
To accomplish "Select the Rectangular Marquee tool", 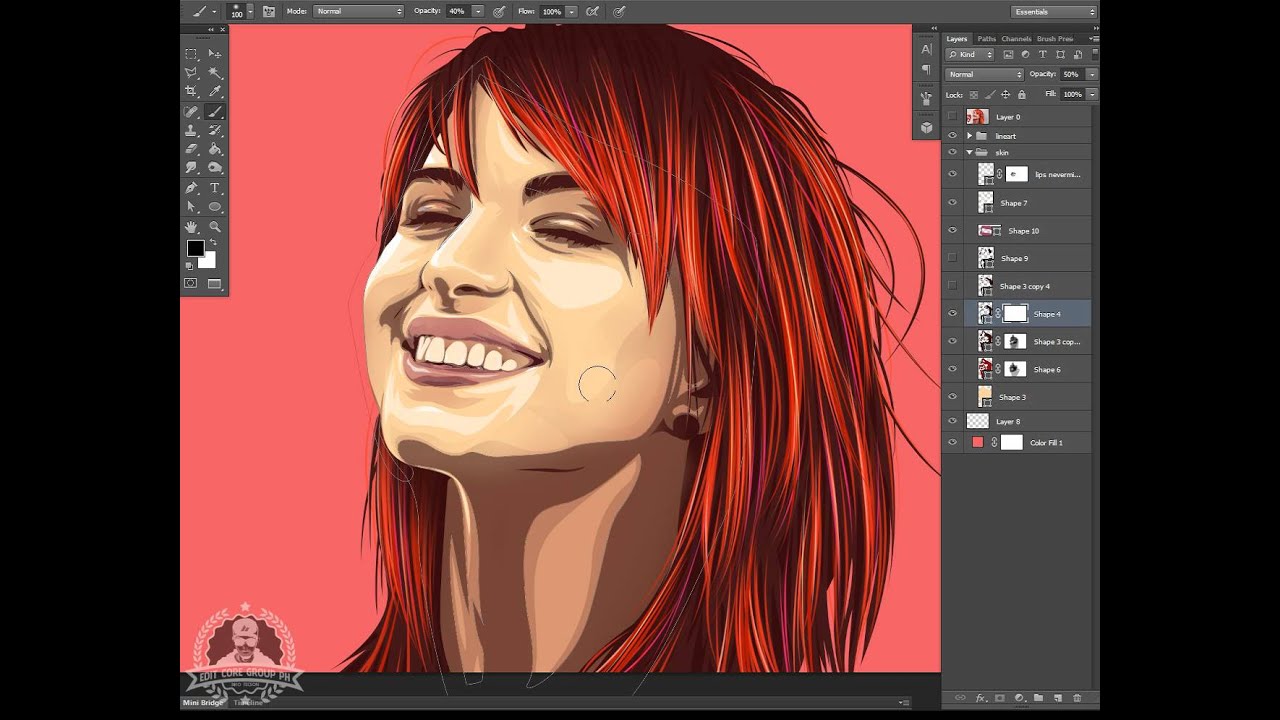I will [191, 54].
